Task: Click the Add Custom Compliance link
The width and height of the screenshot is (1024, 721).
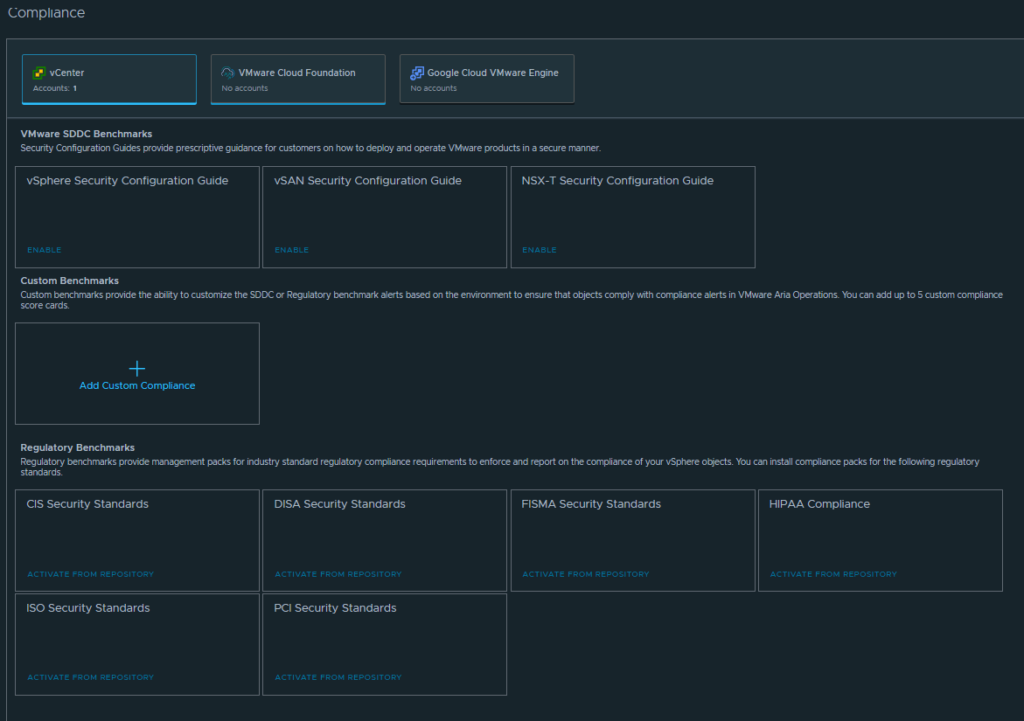Action: 137,385
